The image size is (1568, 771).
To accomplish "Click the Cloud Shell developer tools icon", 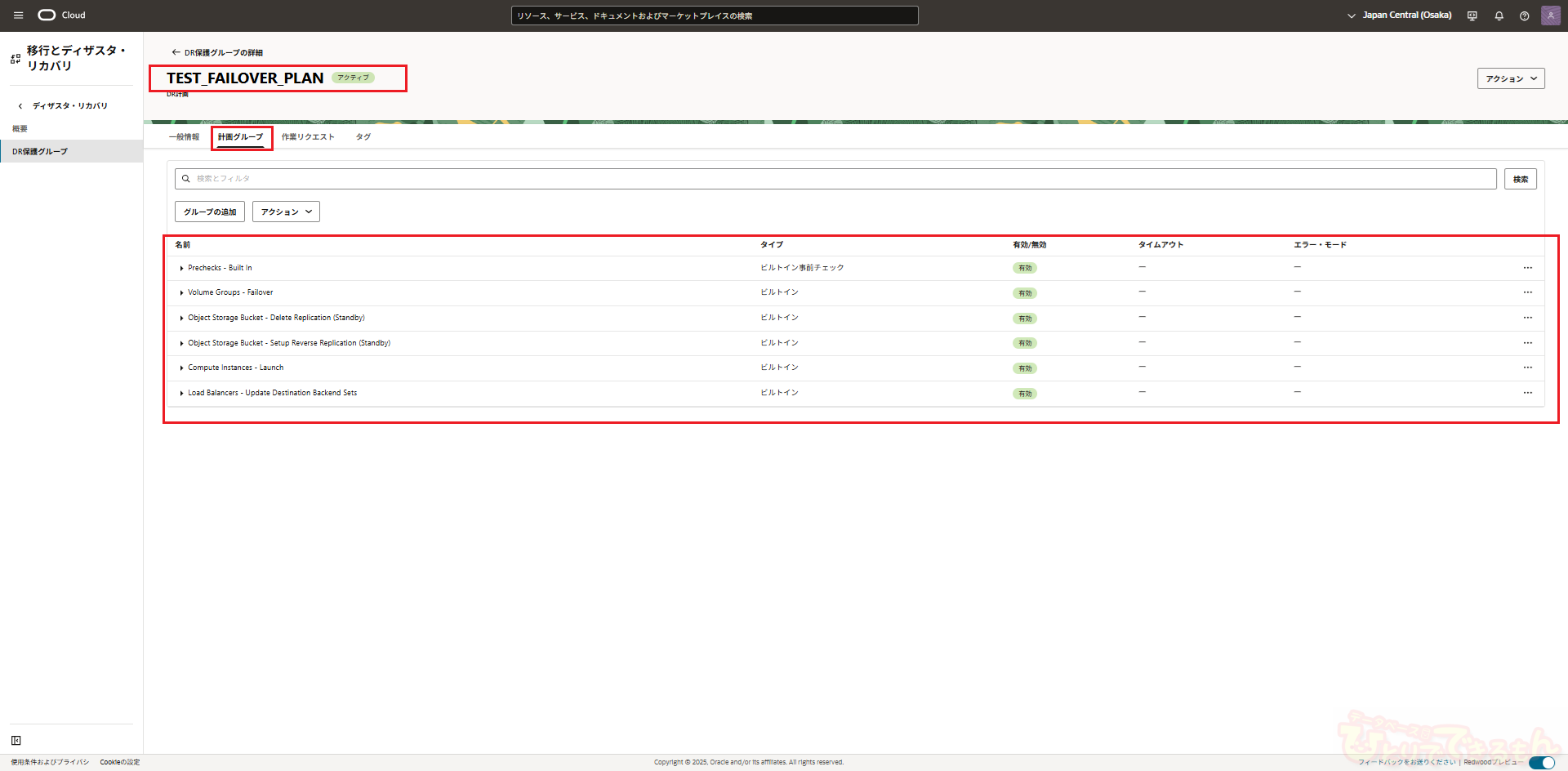I will pyautogui.click(x=1472, y=16).
